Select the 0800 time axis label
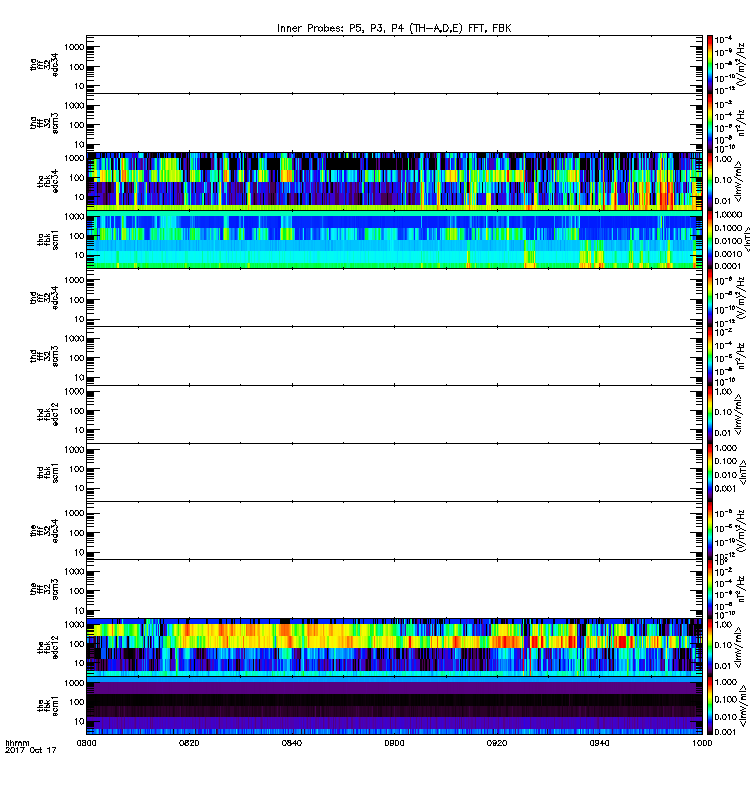Viewport: 750px width, 800px height. click(86, 743)
